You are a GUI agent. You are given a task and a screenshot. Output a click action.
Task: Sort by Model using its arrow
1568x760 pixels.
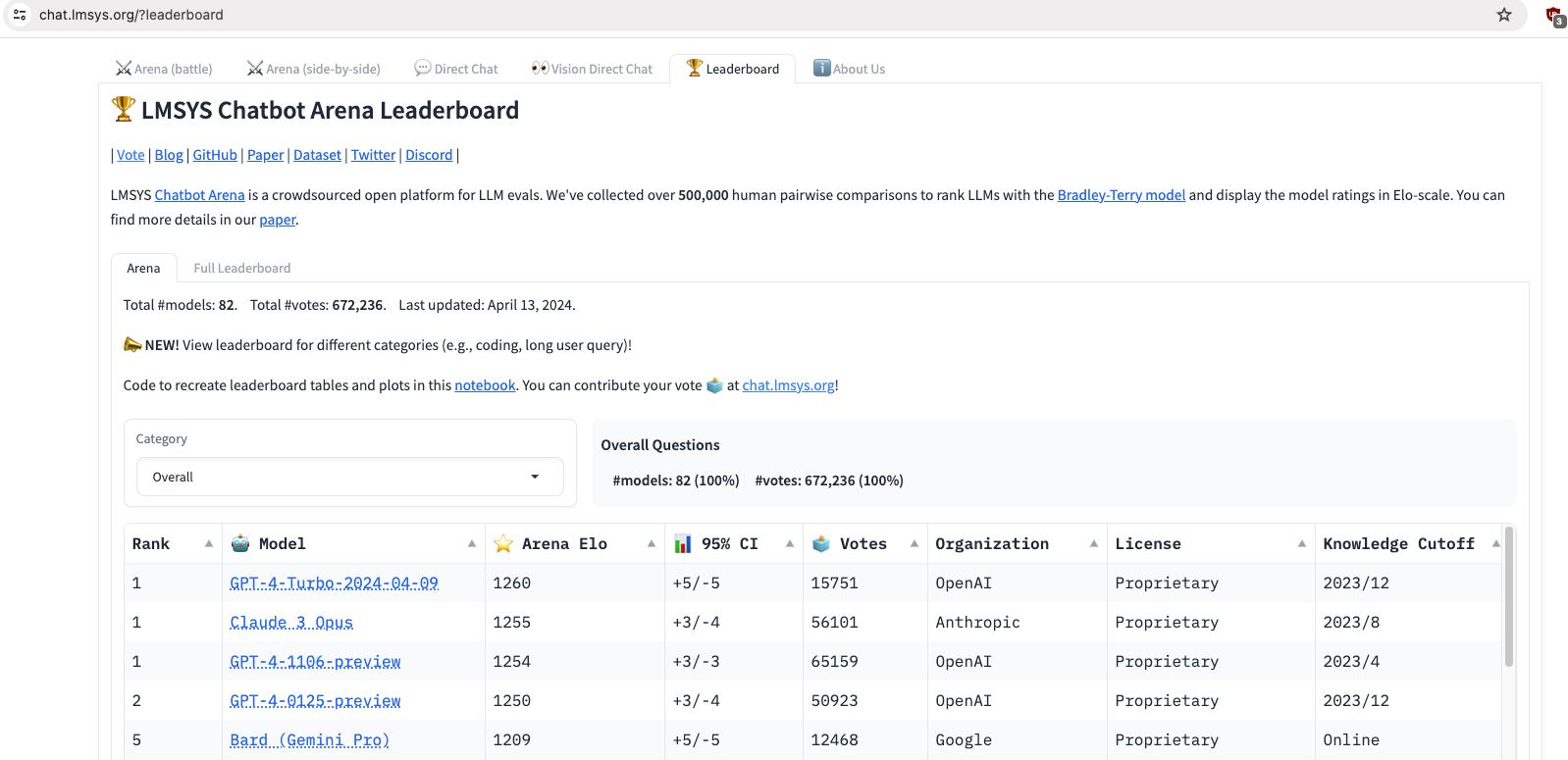472,543
